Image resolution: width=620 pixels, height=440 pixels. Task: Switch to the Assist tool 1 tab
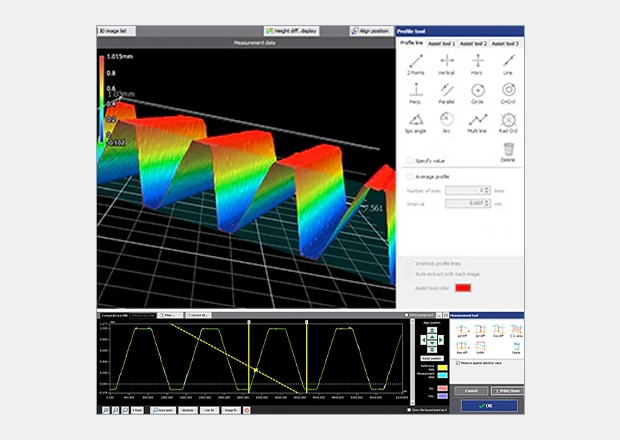[x=441, y=44]
